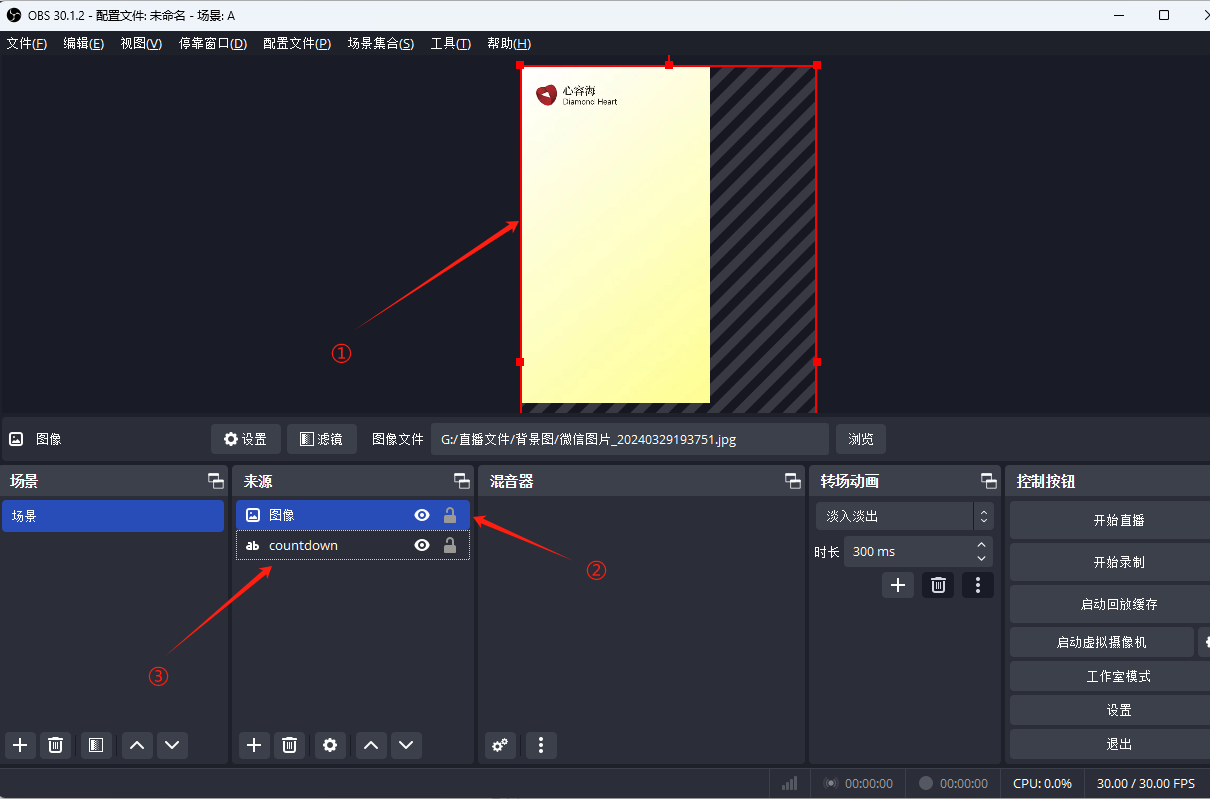Hide the 图像 source with the eye icon

(x=422, y=515)
